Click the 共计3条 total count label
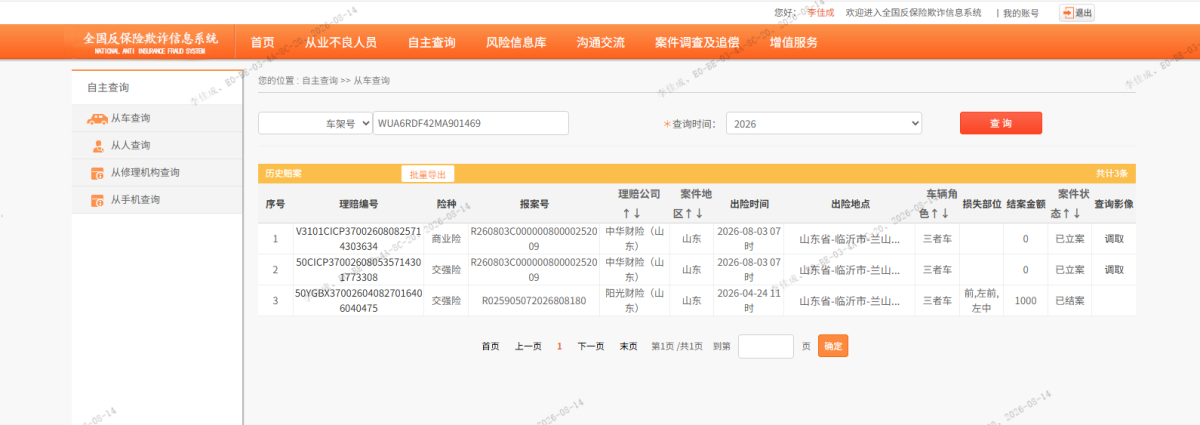The image size is (1200, 425). pyautogui.click(x=1111, y=174)
